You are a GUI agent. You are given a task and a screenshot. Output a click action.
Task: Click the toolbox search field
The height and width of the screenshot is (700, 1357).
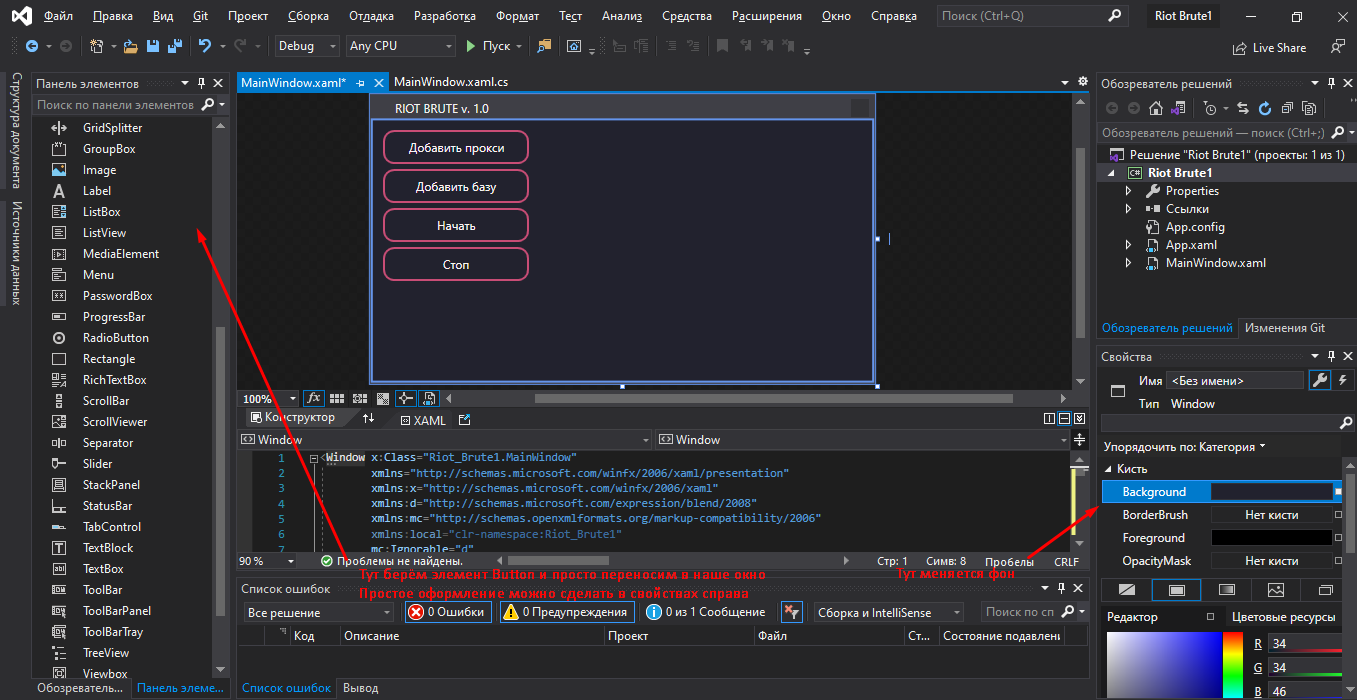click(x=115, y=104)
